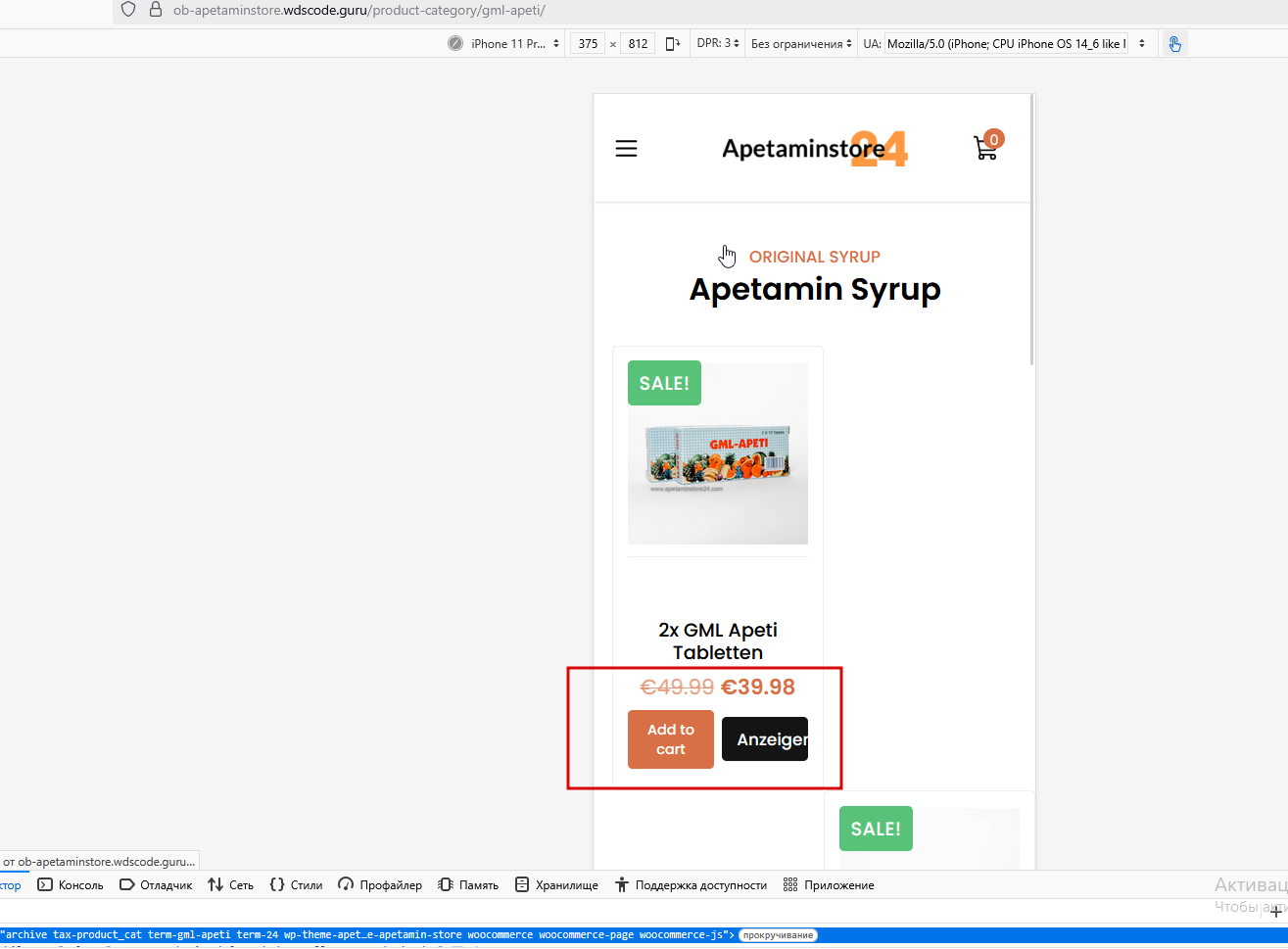Open the Стили style editor tab
Viewport: 1288px width, 949px height.
pos(296,884)
